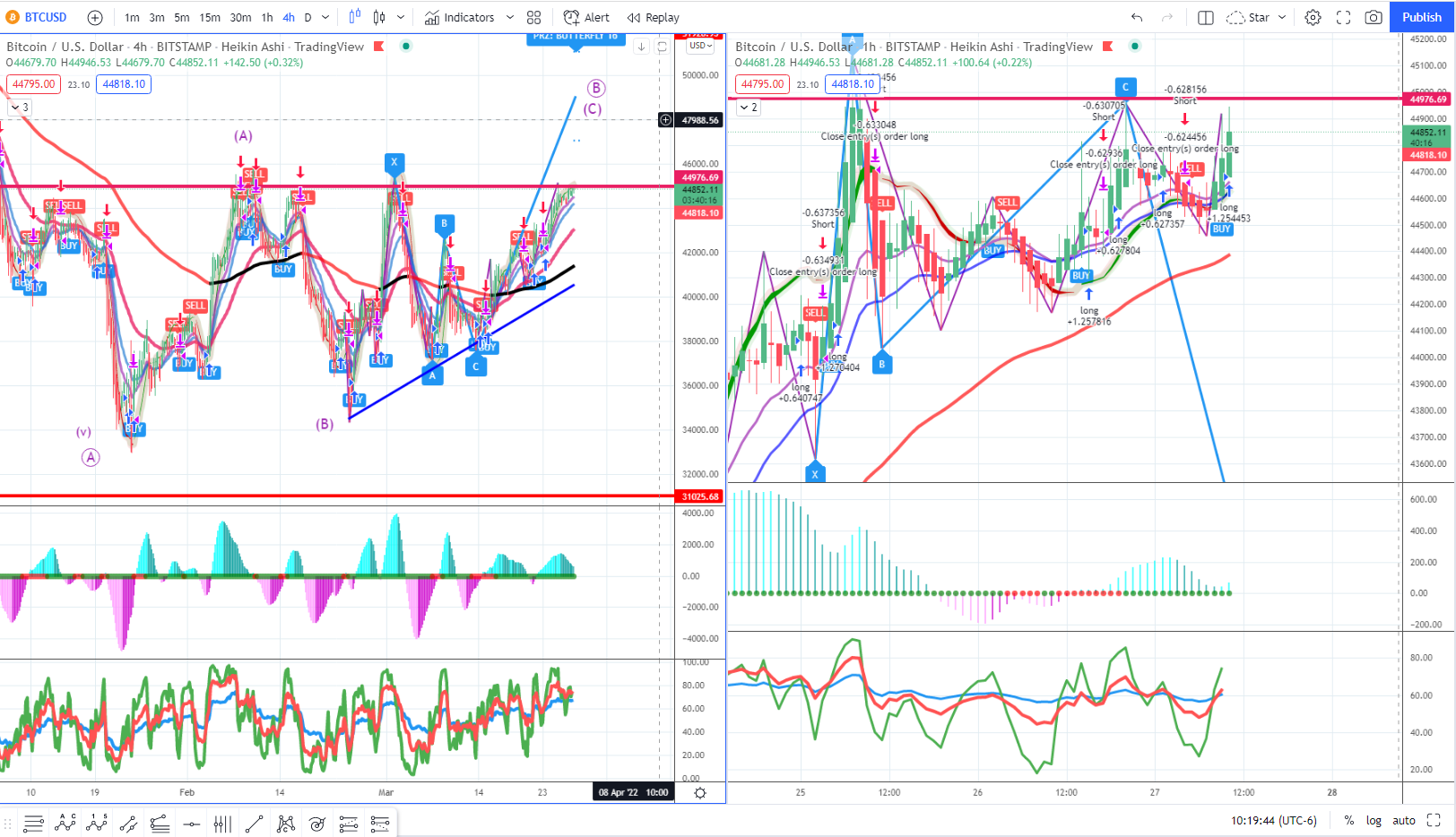Click the blue PRZ: BUTTERFLY label on left chart

(x=575, y=39)
